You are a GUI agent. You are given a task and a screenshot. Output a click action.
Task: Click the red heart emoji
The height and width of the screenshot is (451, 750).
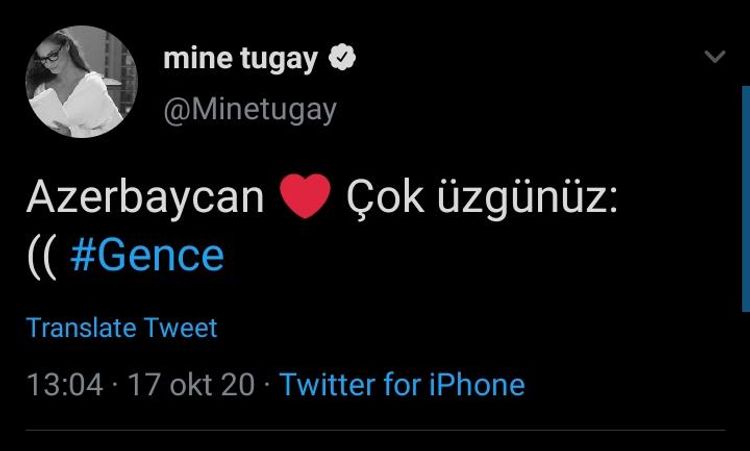click(x=305, y=198)
